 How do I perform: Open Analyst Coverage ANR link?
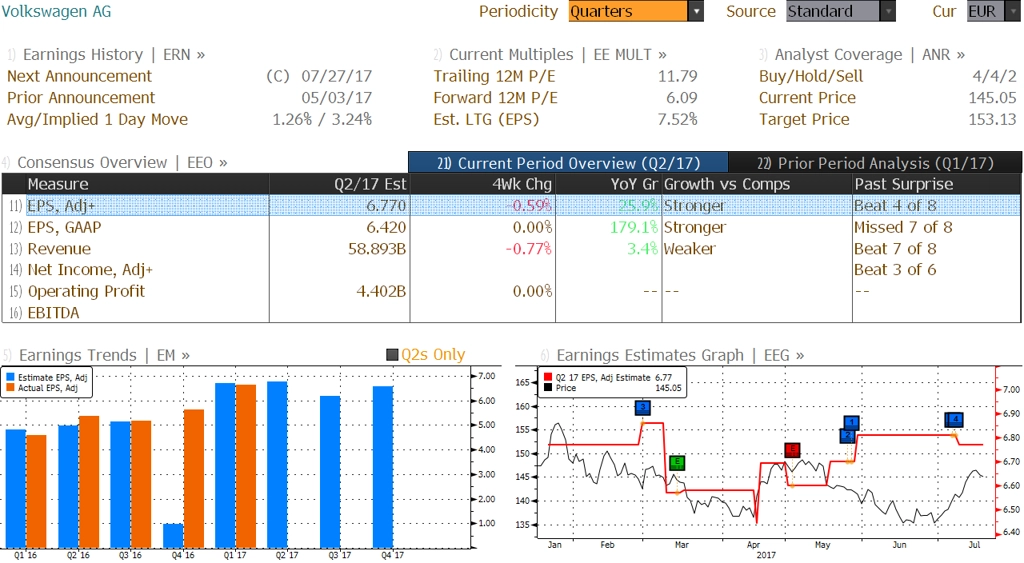869,55
